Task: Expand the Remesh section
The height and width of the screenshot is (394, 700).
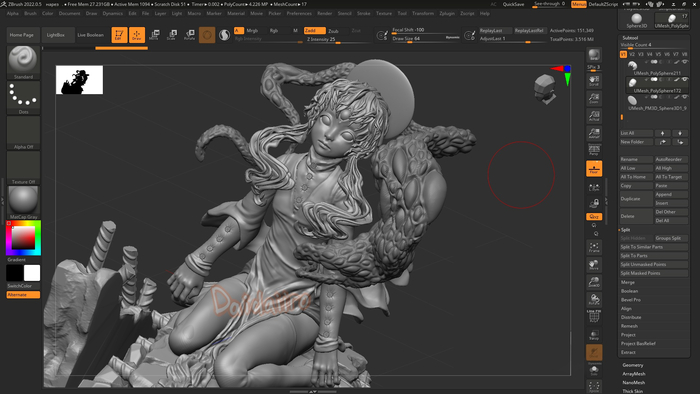Action: 629,326
